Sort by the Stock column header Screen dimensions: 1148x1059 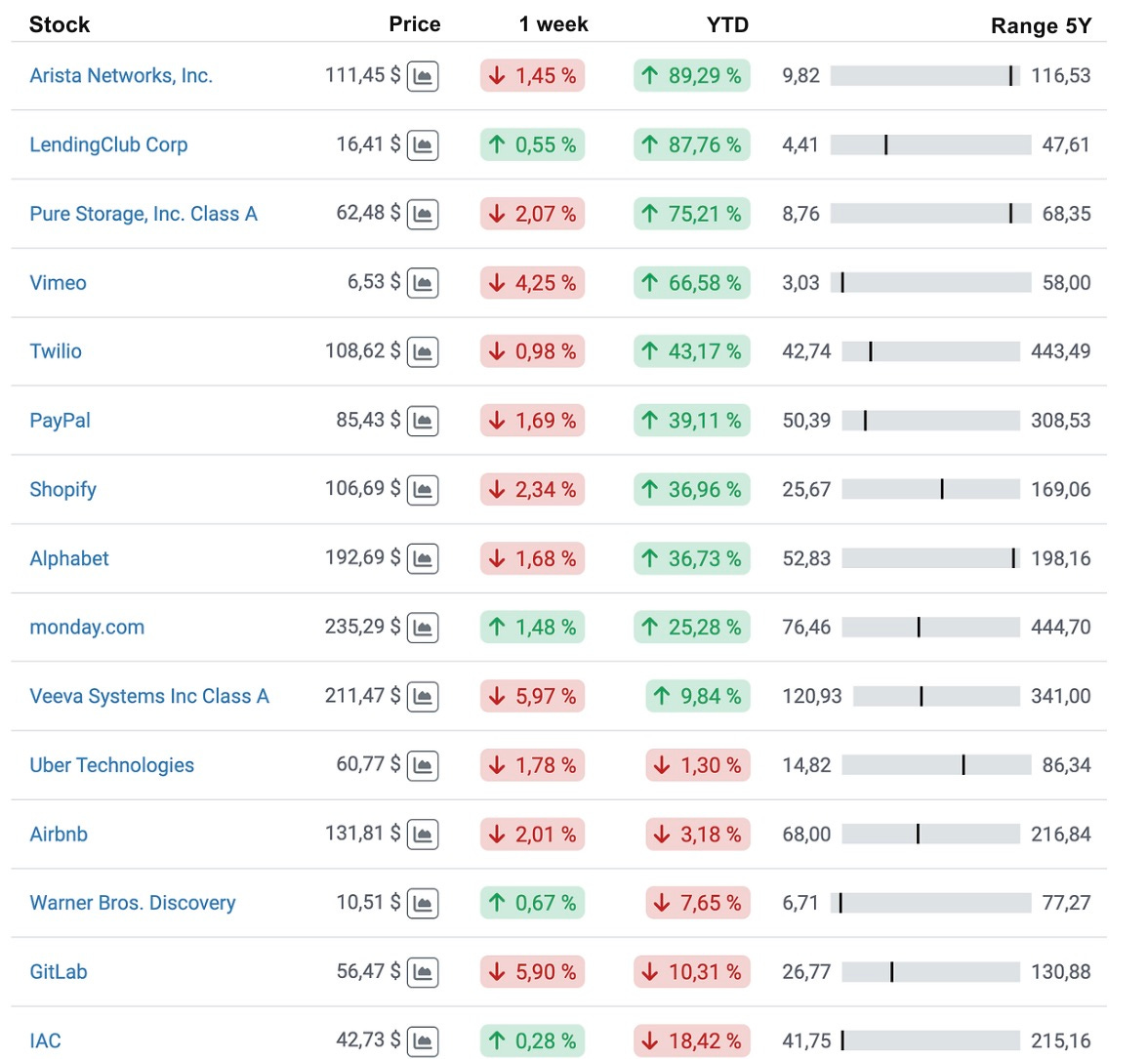tap(60, 24)
